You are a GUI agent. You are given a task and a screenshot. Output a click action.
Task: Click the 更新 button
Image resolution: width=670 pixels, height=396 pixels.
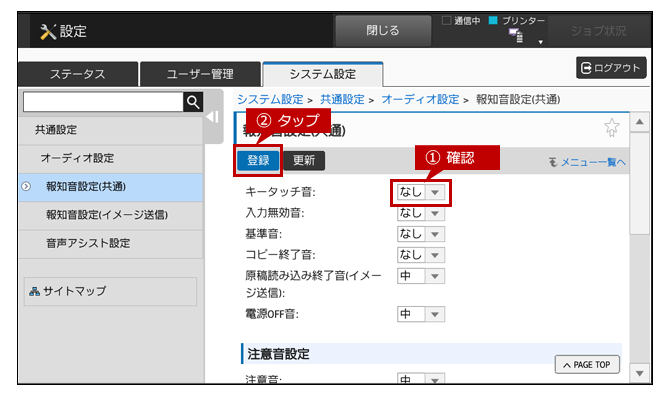click(304, 161)
